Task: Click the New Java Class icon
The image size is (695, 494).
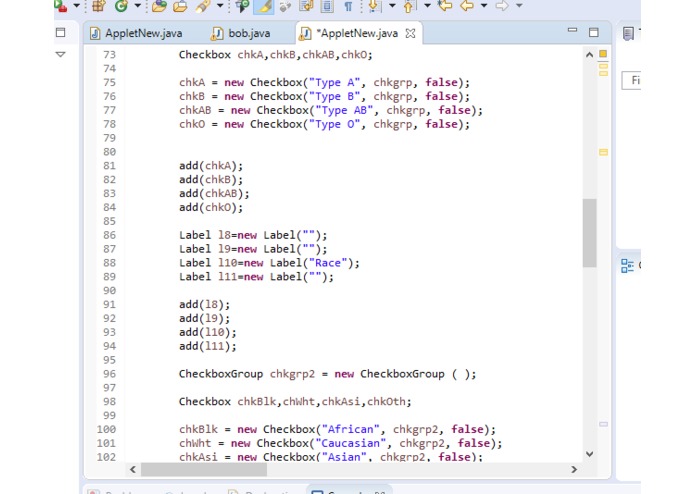Action: (121, 6)
